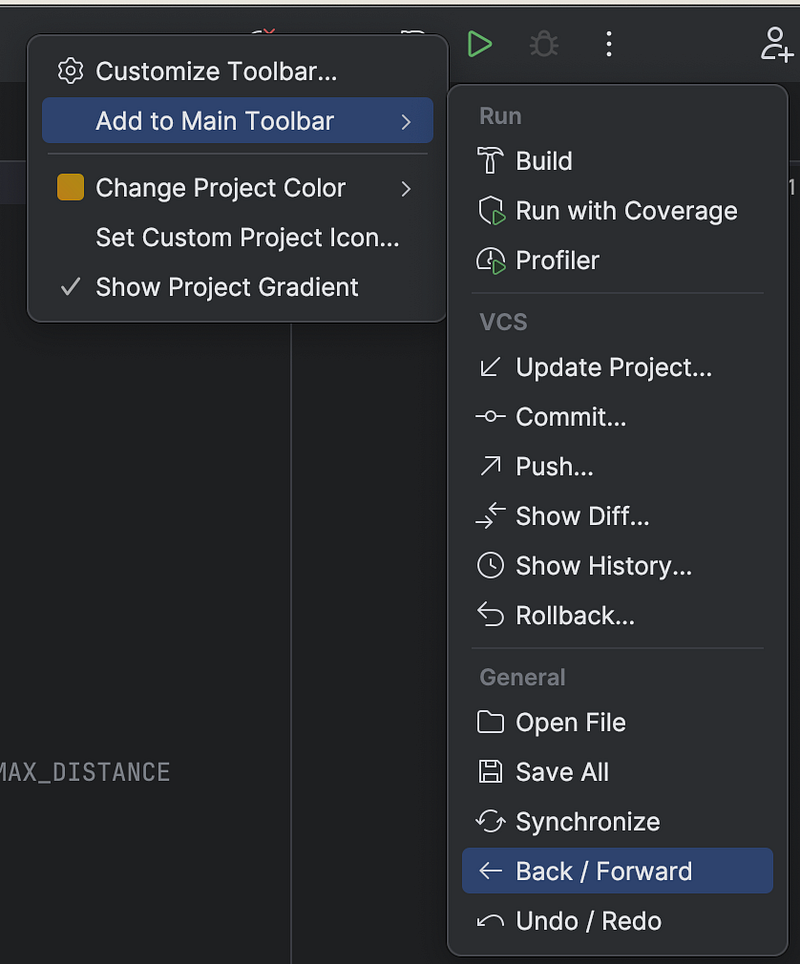
Task: Open the Debug tool from the toolbar
Action: click(x=543, y=43)
